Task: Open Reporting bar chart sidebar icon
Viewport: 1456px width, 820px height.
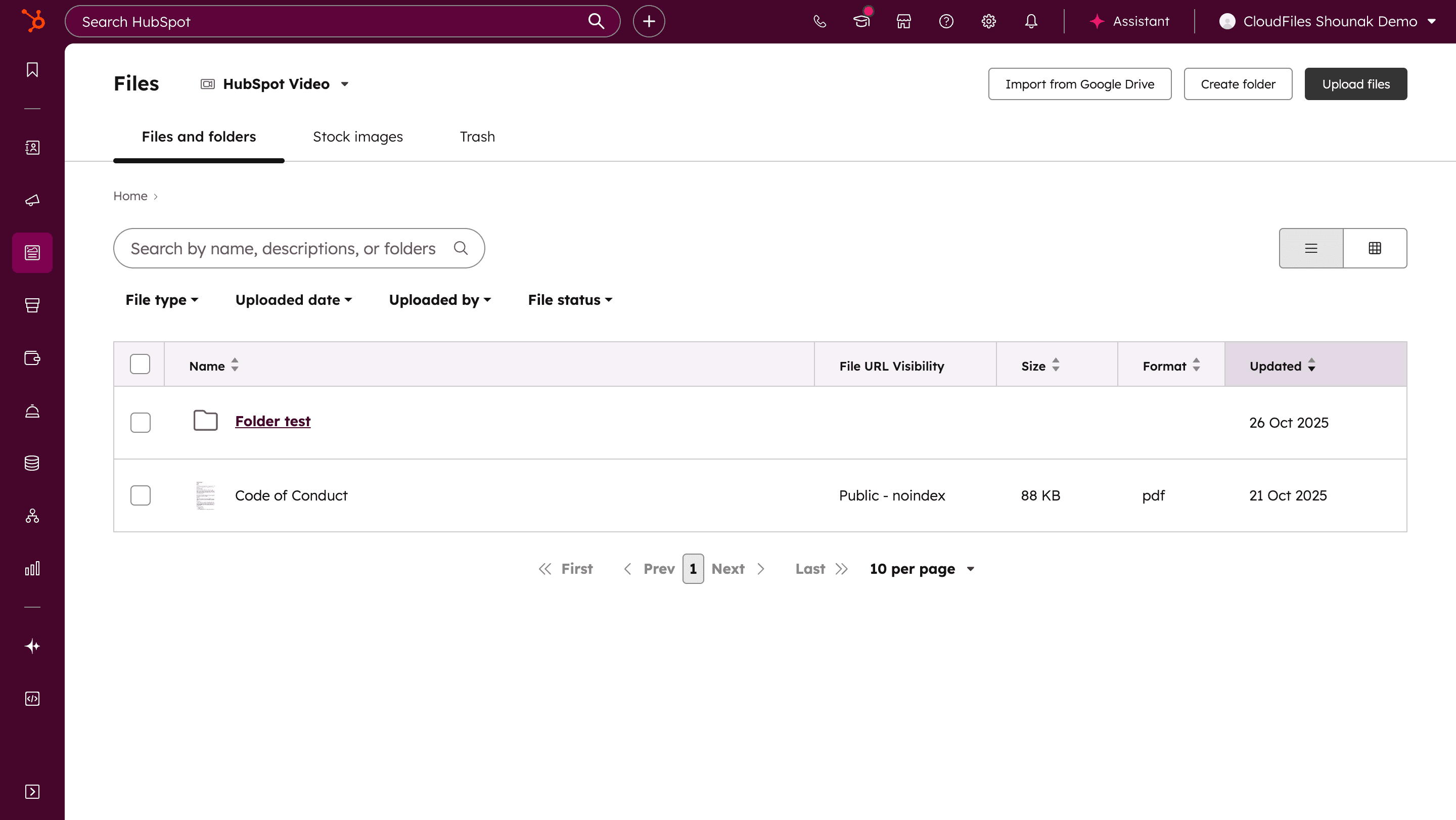Action: 32,569
